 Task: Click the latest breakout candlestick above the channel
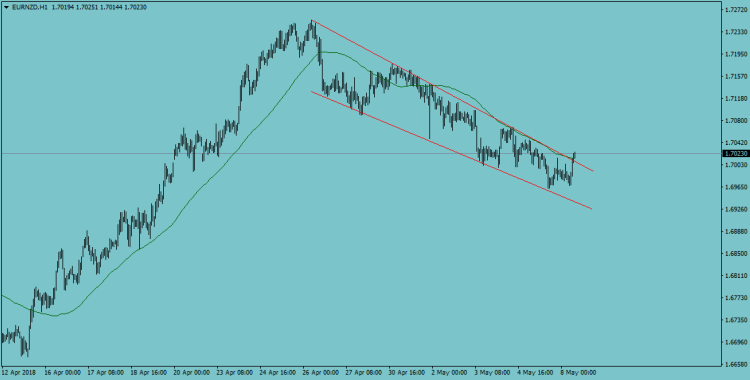574,156
